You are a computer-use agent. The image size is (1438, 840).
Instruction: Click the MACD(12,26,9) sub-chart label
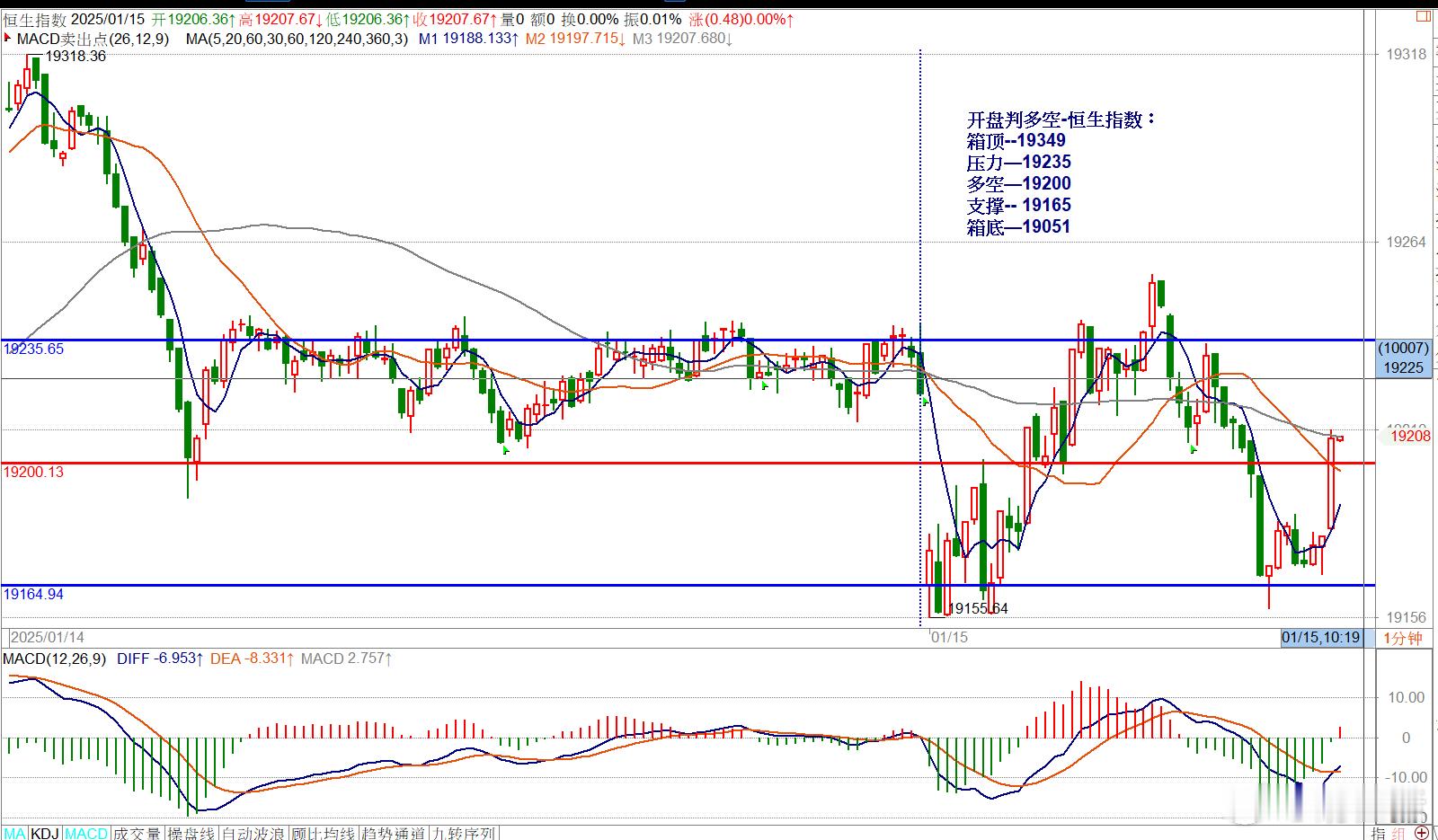coord(54,659)
